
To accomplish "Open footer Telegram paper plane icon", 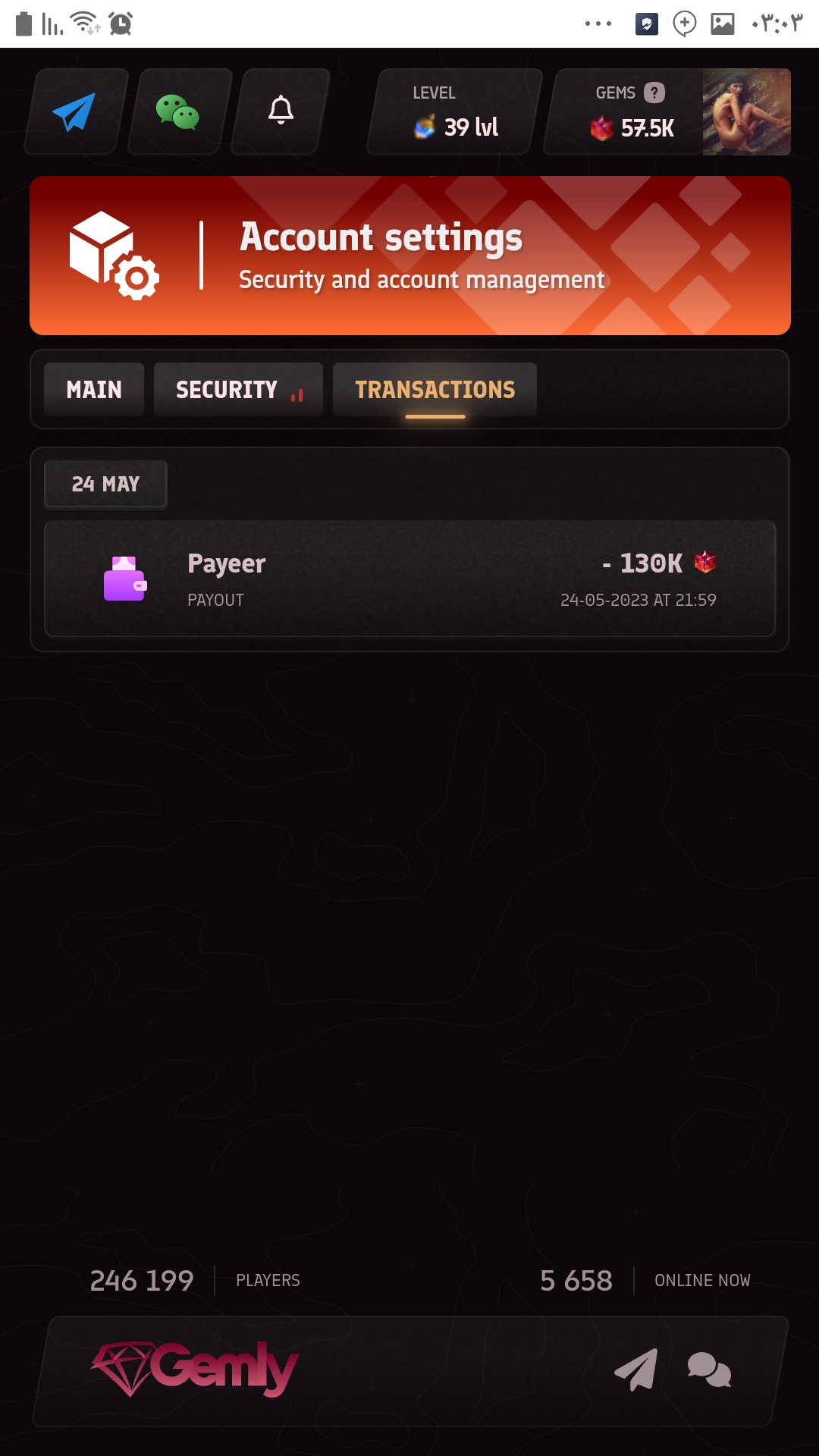I will [636, 1370].
